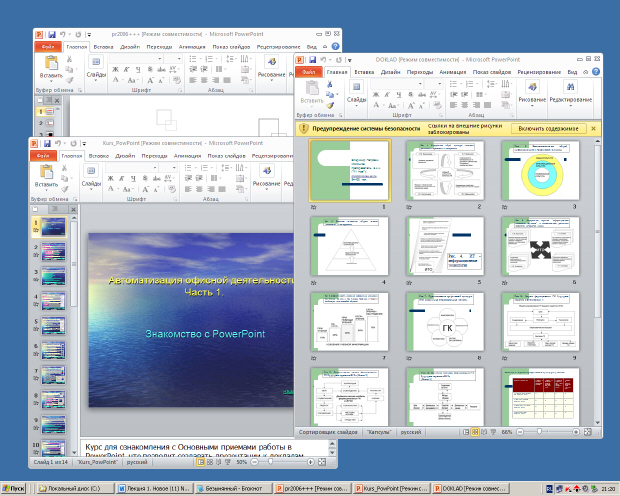The width and height of the screenshot is (620, 496).
Task: Open the Файл button in DOKLAD window
Action: 310,73
